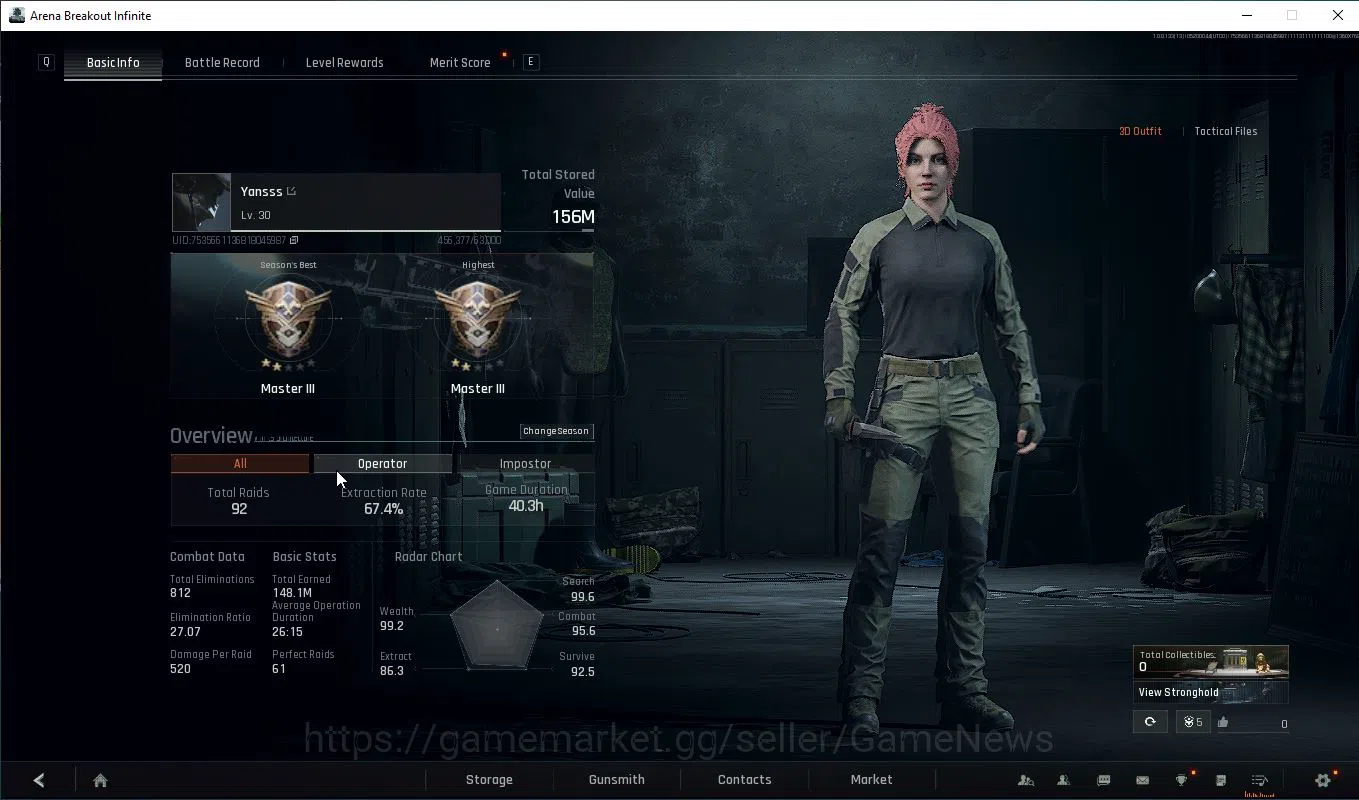Minimize the Arena Breakout Infinite window
The width and height of the screenshot is (1359, 800).
pos(1247,15)
